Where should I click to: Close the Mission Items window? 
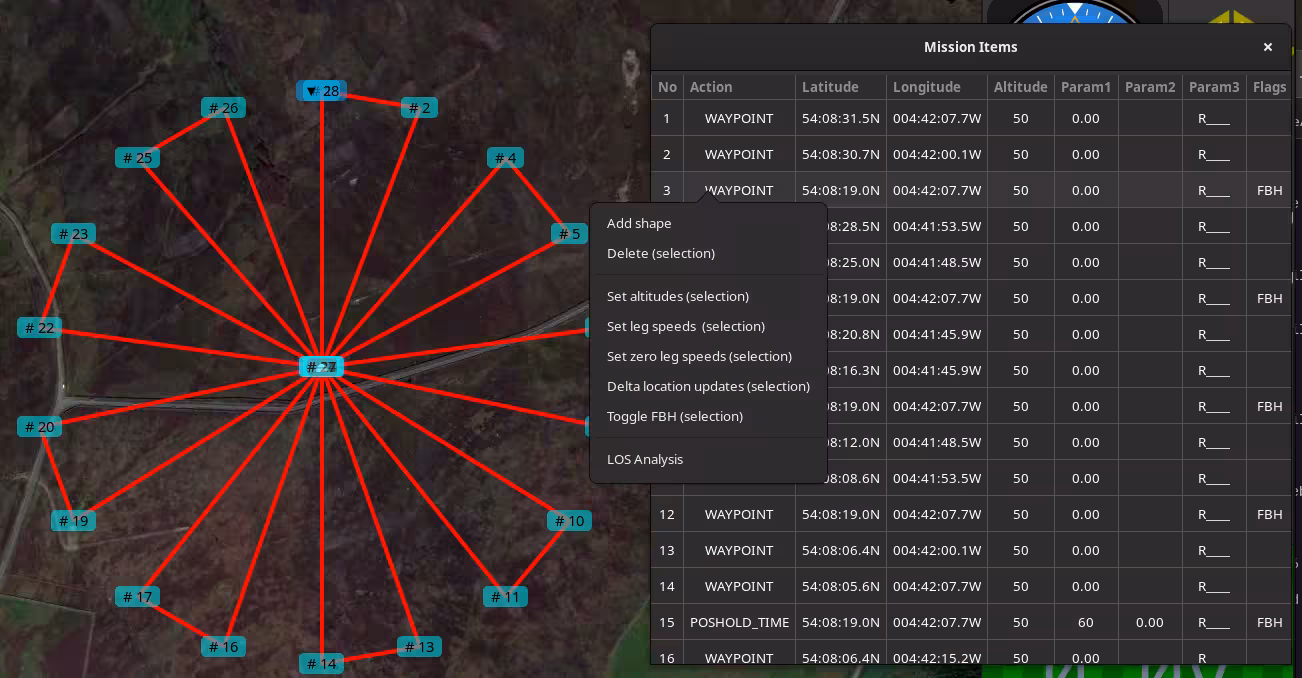point(1267,47)
